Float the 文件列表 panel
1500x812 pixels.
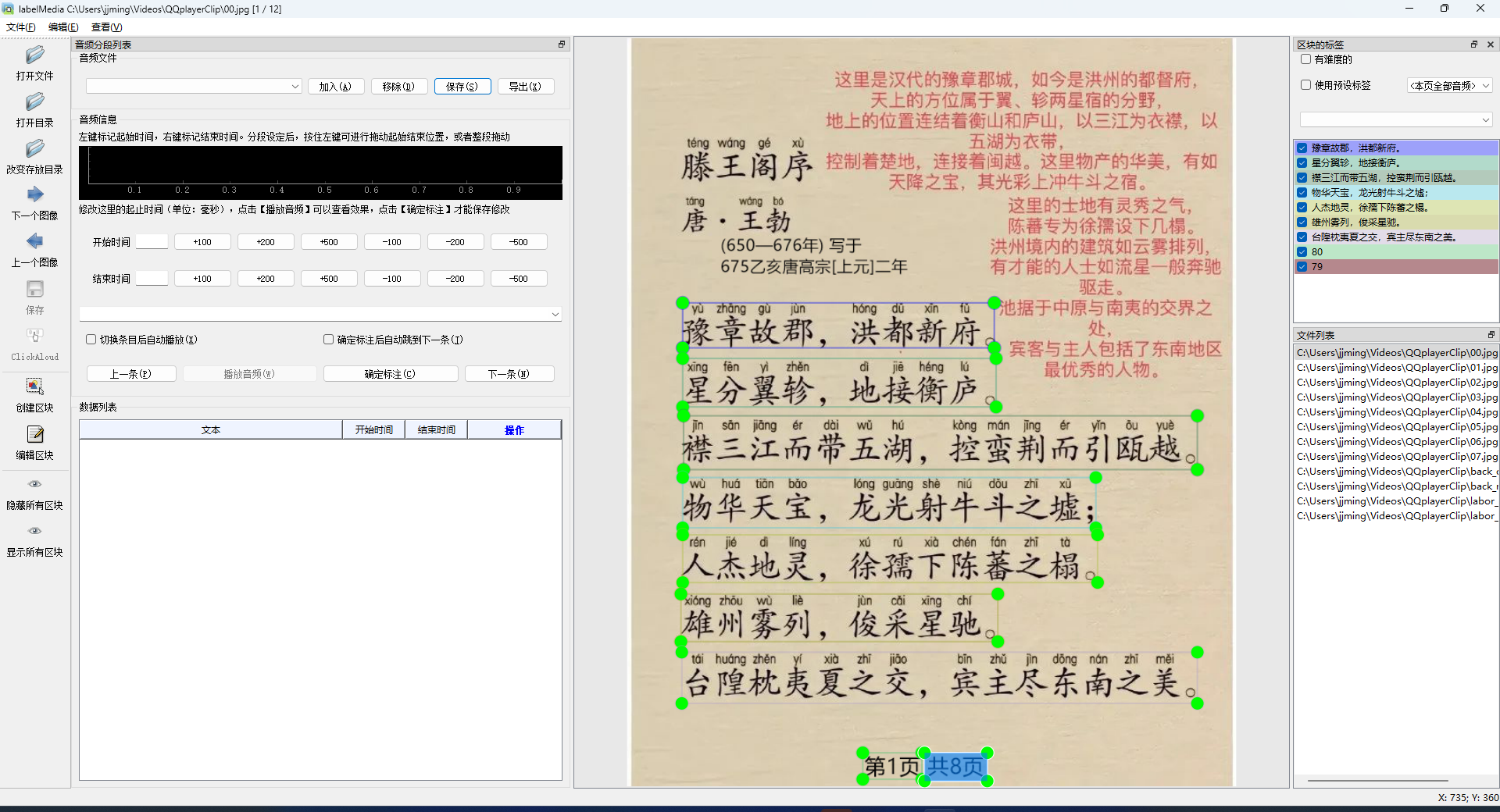pyautogui.click(x=1491, y=335)
